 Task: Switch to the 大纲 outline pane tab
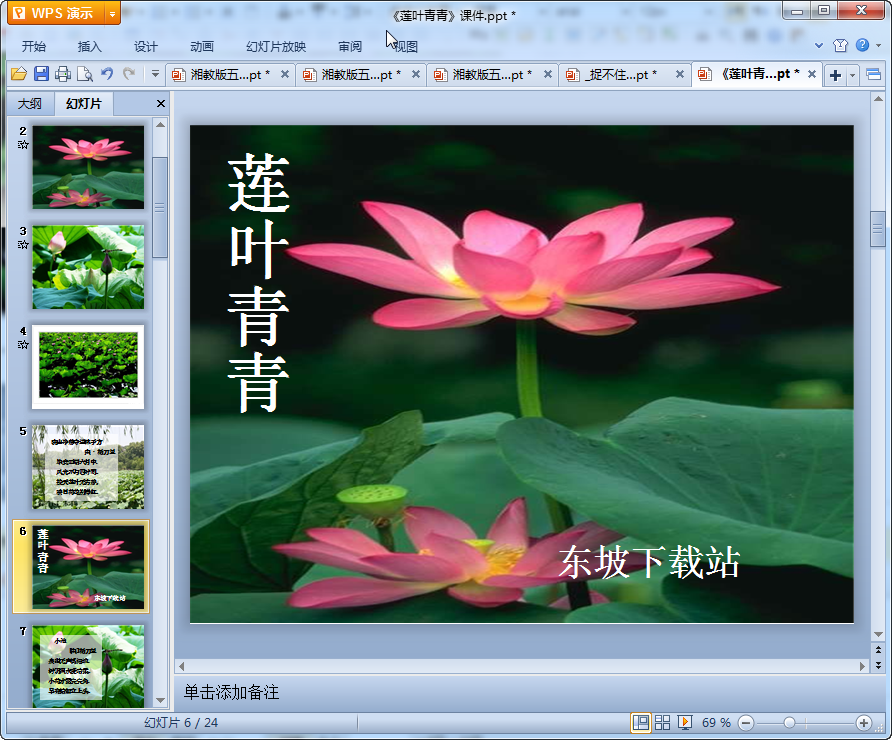click(x=30, y=104)
